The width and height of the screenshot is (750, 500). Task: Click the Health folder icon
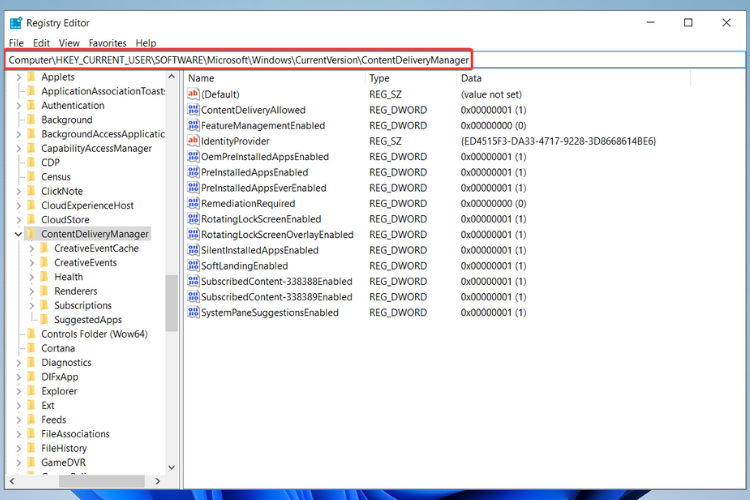pyautogui.click(x=44, y=277)
